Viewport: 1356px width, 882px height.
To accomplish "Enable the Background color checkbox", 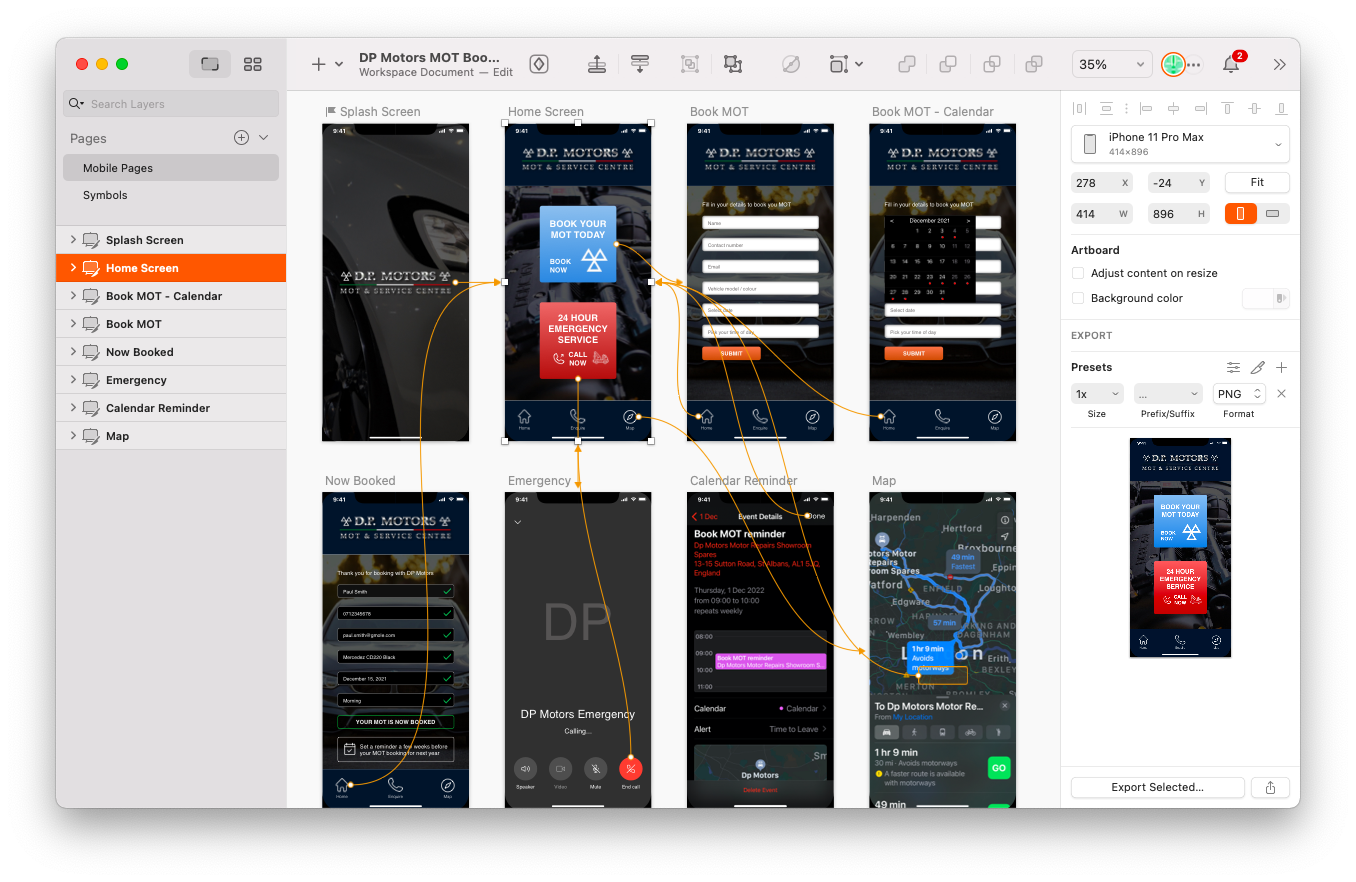I will point(1078,298).
